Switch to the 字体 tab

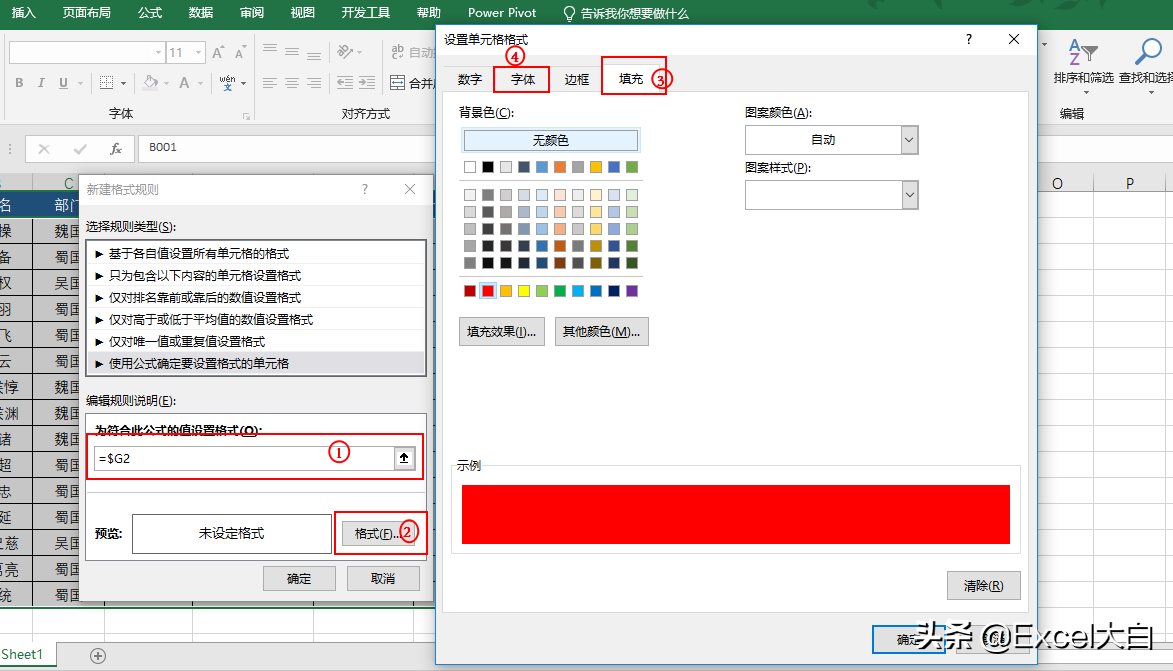(x=523, y=79)
